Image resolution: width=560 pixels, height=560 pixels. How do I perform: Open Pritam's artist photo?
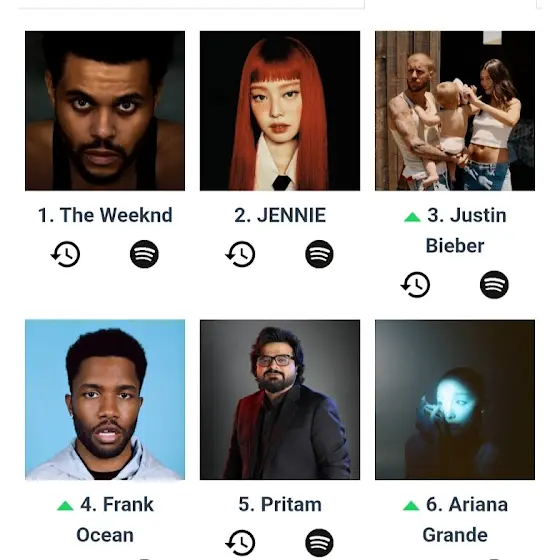click(280, 400)
